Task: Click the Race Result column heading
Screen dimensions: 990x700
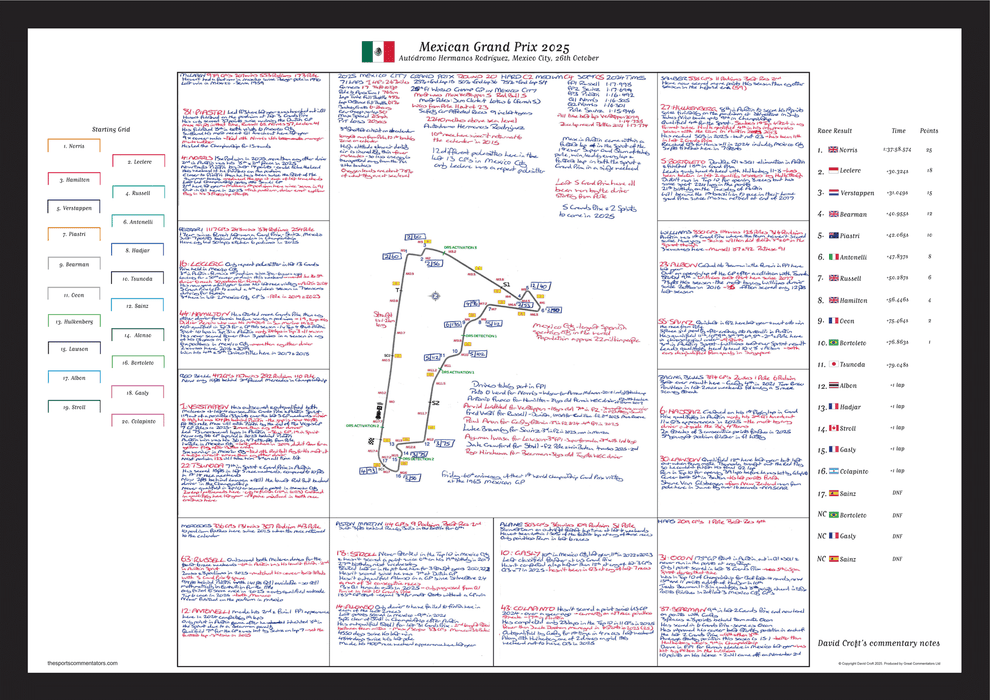Action: tap(834, 130)
